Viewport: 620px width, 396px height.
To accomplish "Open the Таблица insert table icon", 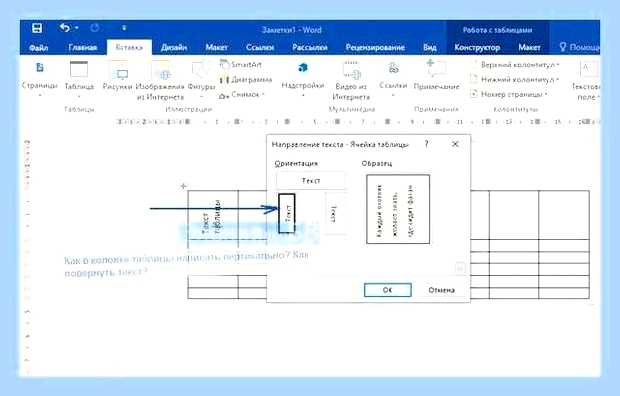I will [79, 70].
